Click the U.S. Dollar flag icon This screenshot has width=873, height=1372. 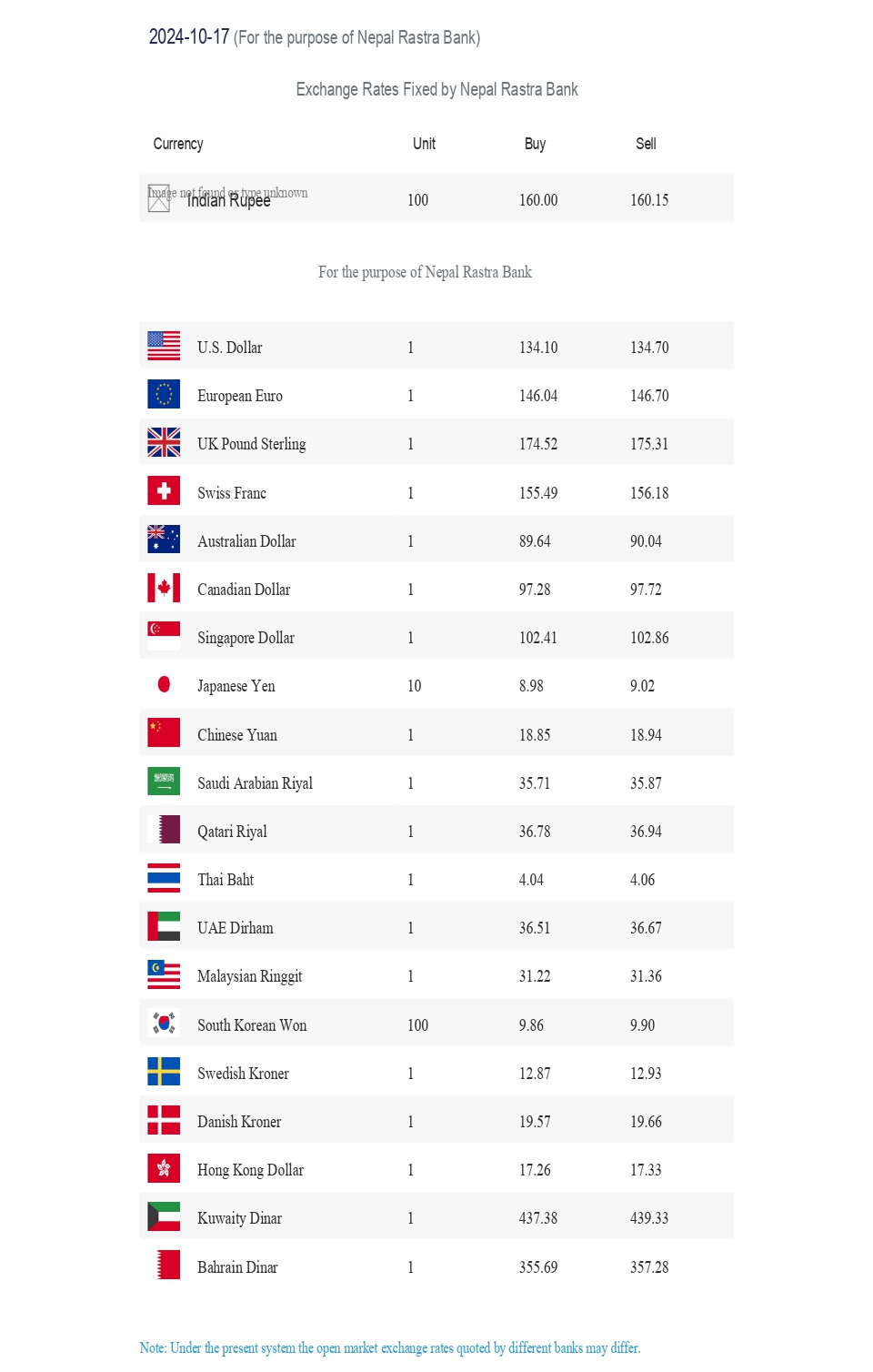click(164, 346)
